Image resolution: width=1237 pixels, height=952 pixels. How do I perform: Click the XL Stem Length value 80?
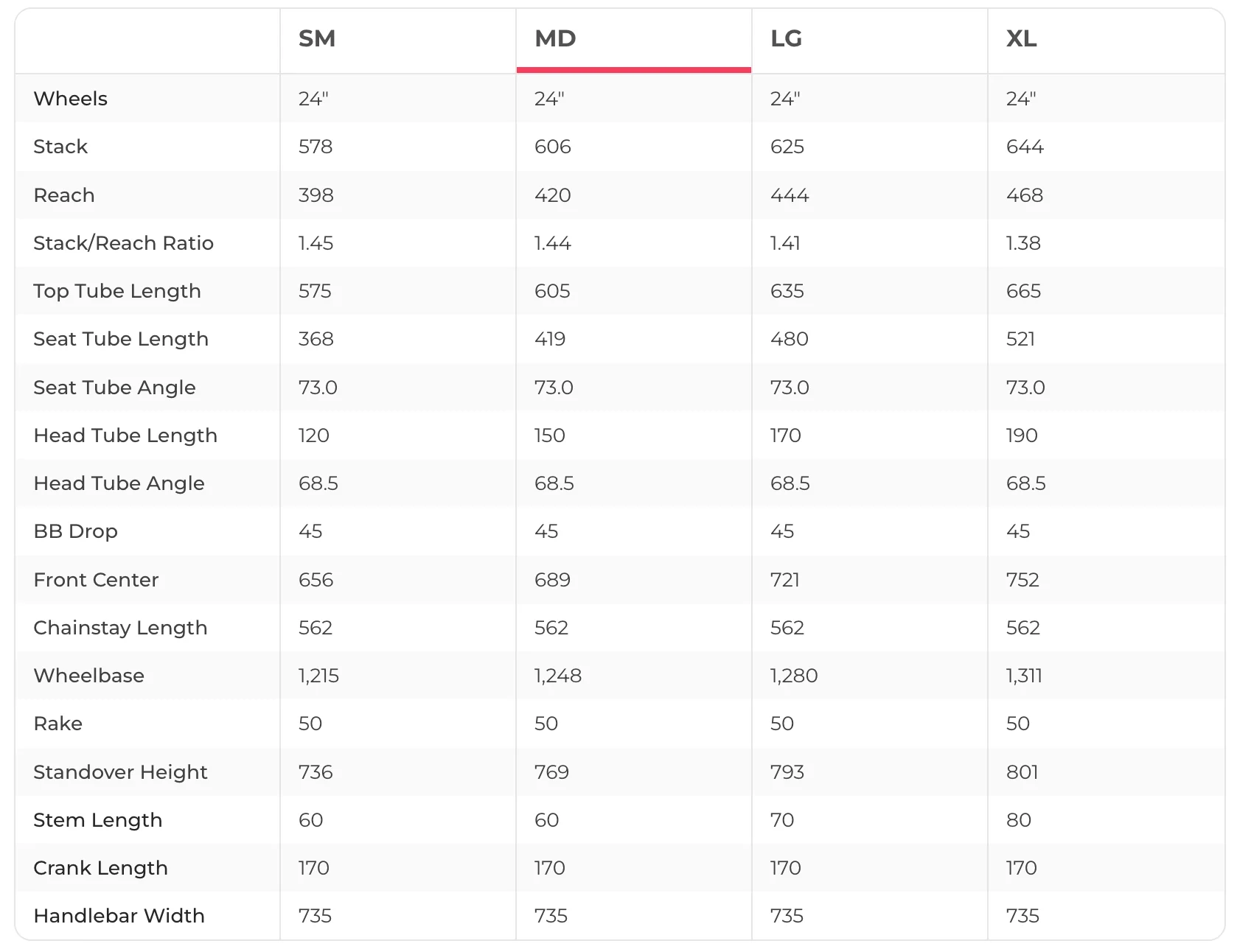[1019, 820]
